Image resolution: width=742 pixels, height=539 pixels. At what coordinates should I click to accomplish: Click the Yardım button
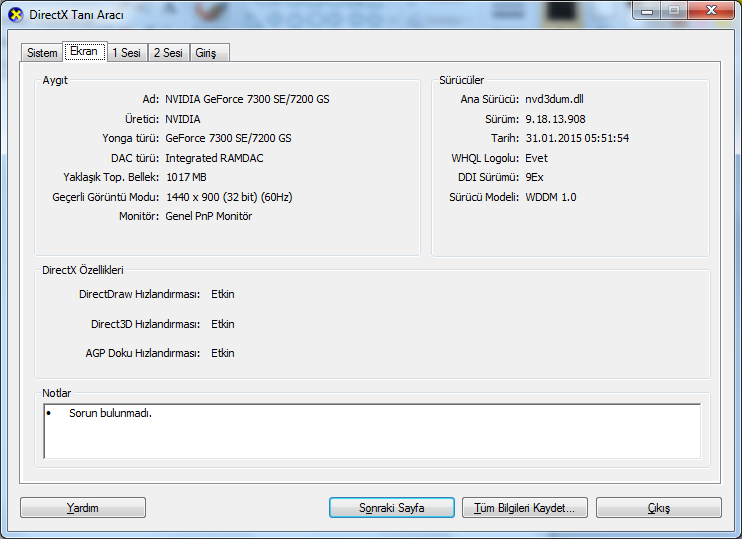point(83,508)
